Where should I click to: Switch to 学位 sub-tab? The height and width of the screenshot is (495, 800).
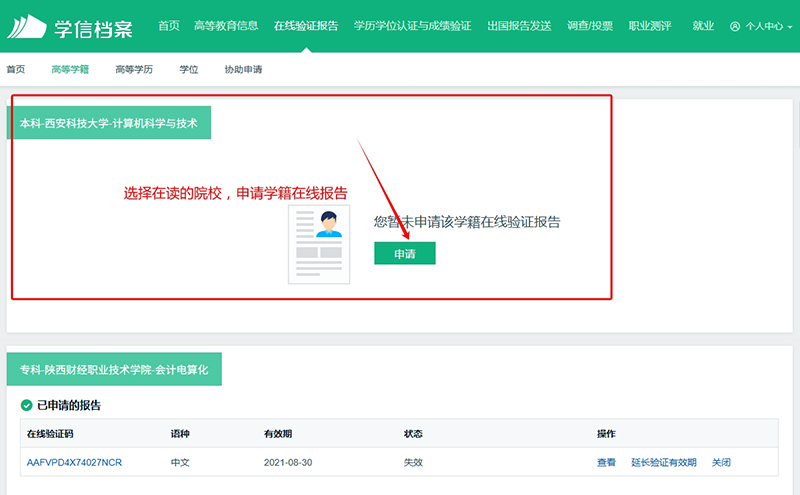point(189,69)
